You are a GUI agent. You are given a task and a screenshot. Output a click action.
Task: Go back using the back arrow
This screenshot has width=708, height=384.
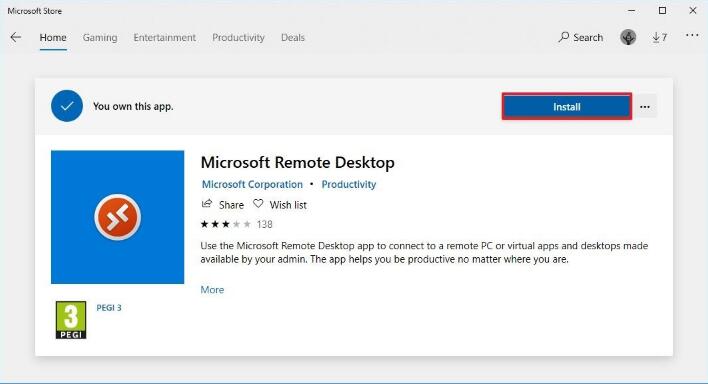[x=16, y=37]
